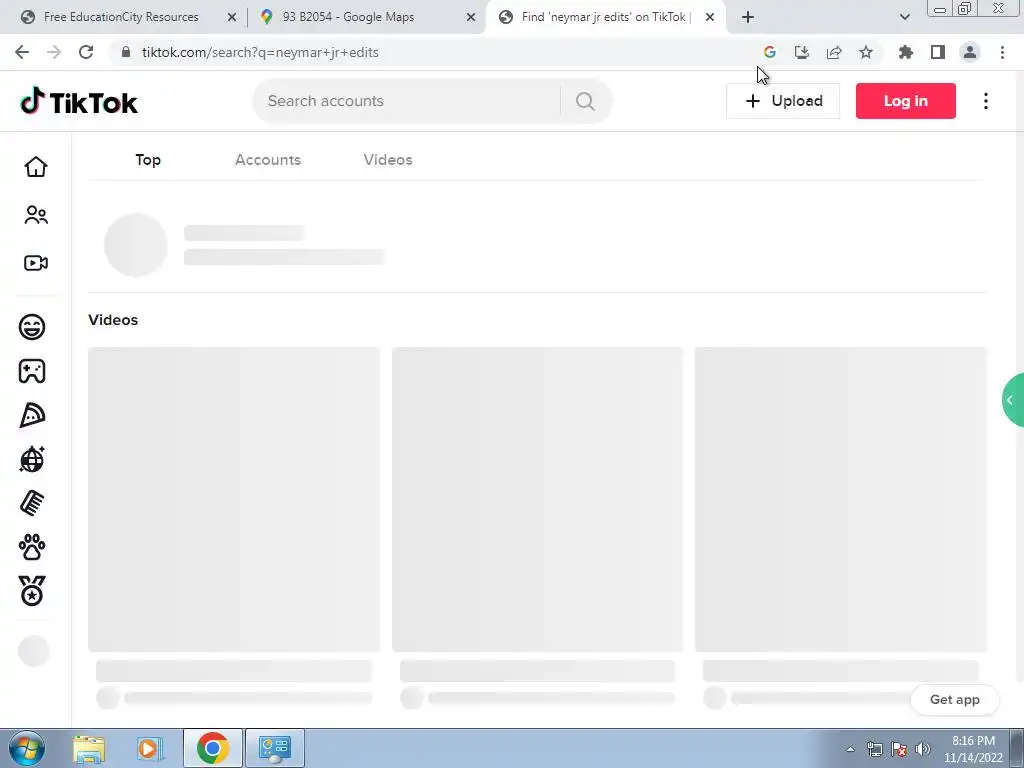The image size is (1024, 768).
Task: Select the Gaming controller category icon
Action: point(32,371)
